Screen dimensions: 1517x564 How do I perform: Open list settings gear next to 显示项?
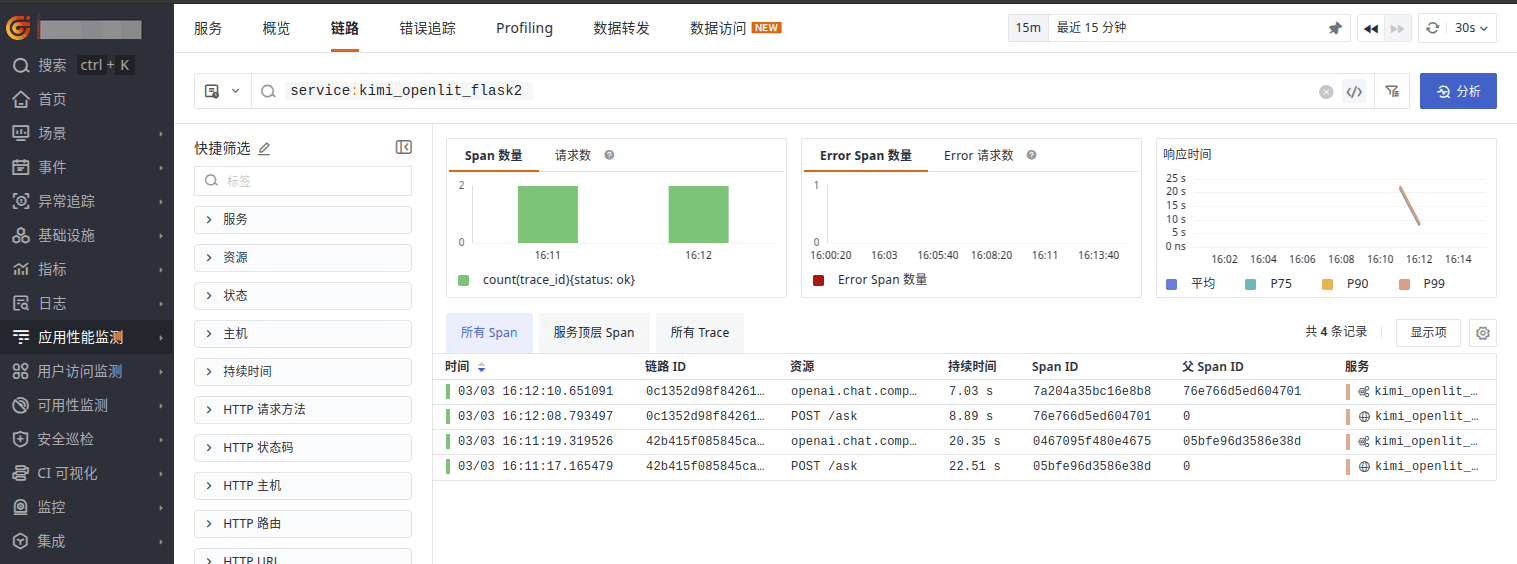coord(1482,333)
